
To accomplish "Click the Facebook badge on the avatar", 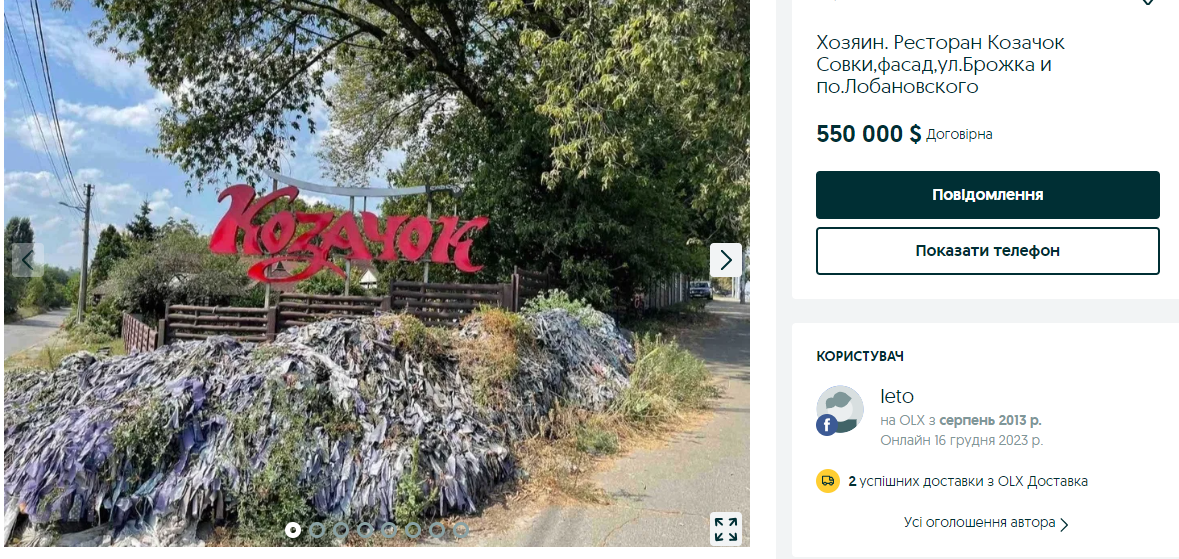I will (x=827, y=424).
